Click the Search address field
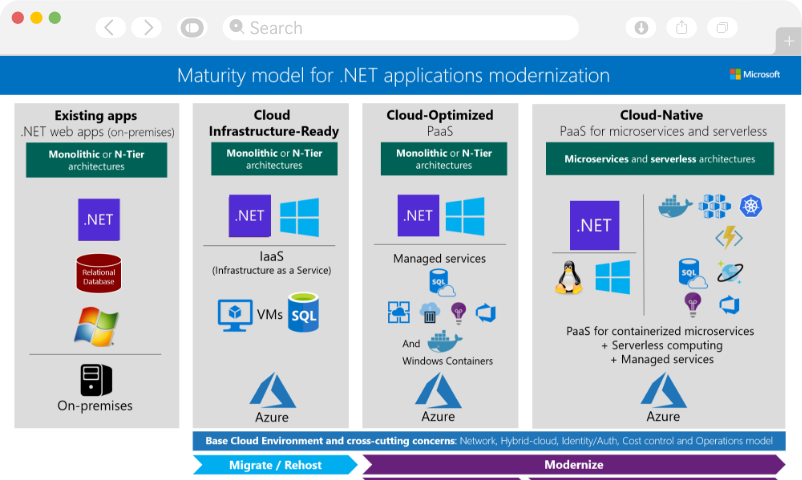The image size is (802, 480). (x=400, y=28)
